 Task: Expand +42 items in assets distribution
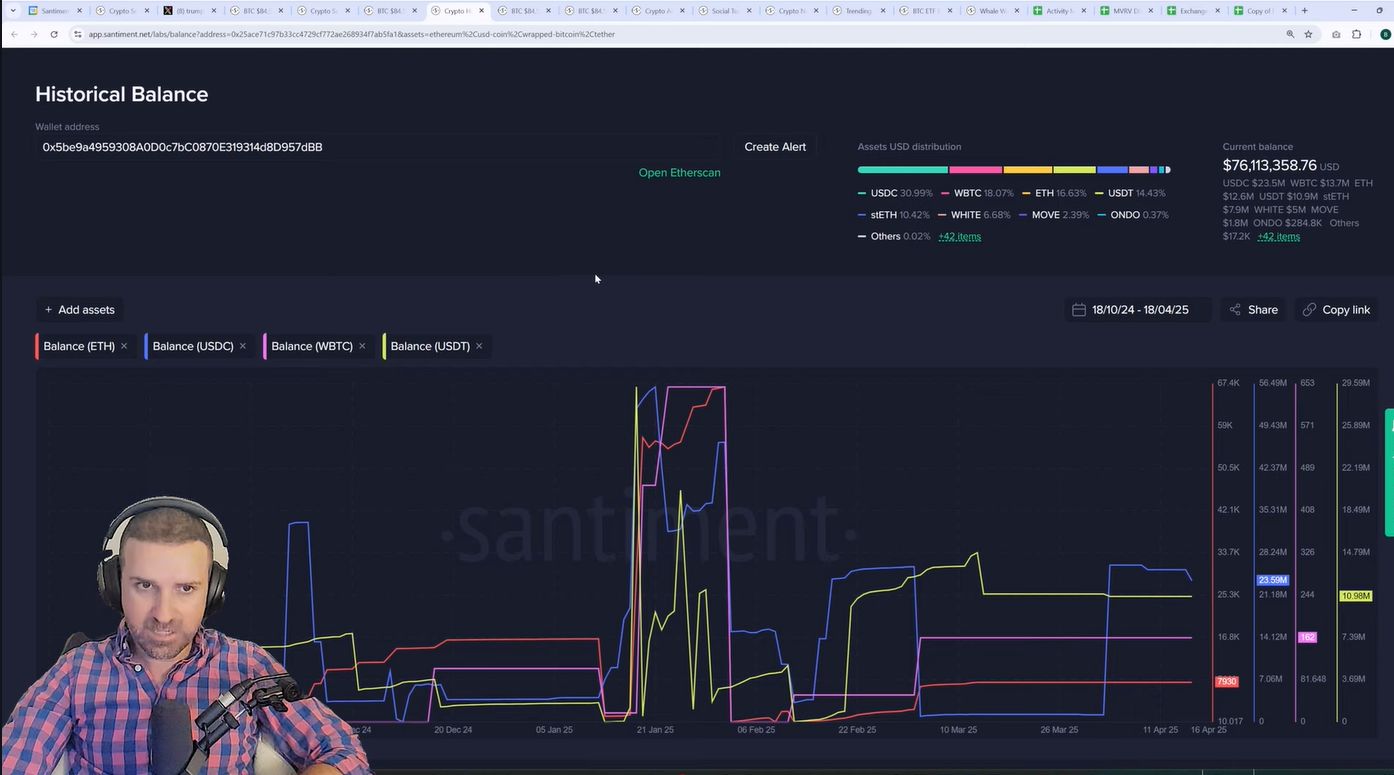(959, 237)
